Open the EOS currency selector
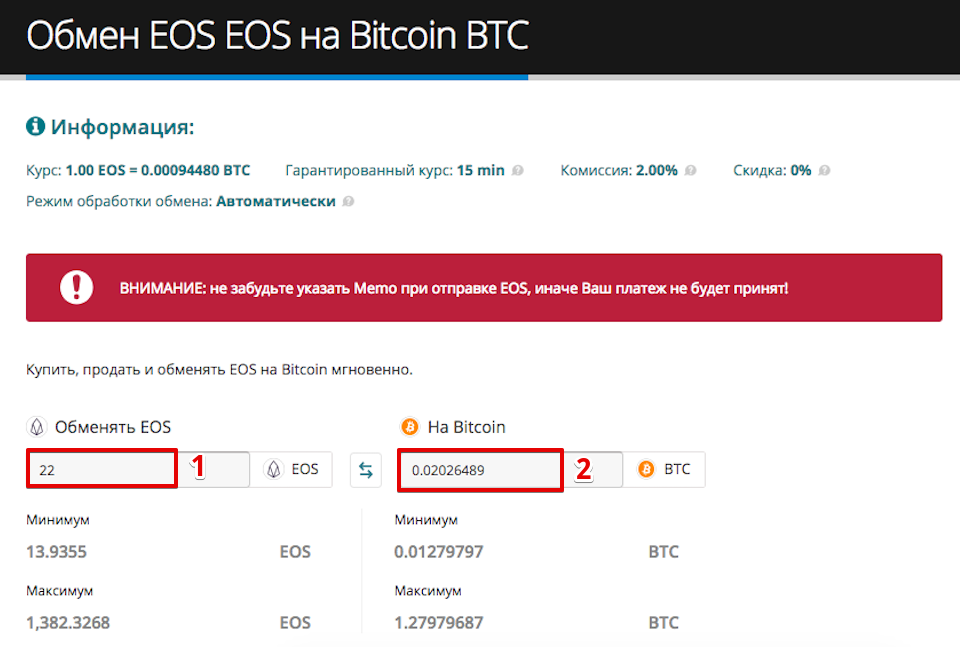Image resolution: width=960 pixels, height=647 pixels. [291, 469]
